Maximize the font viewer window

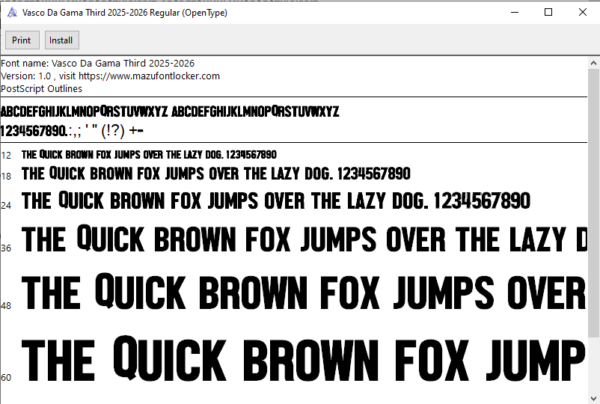pyautogui.click(x=548, y=12)
